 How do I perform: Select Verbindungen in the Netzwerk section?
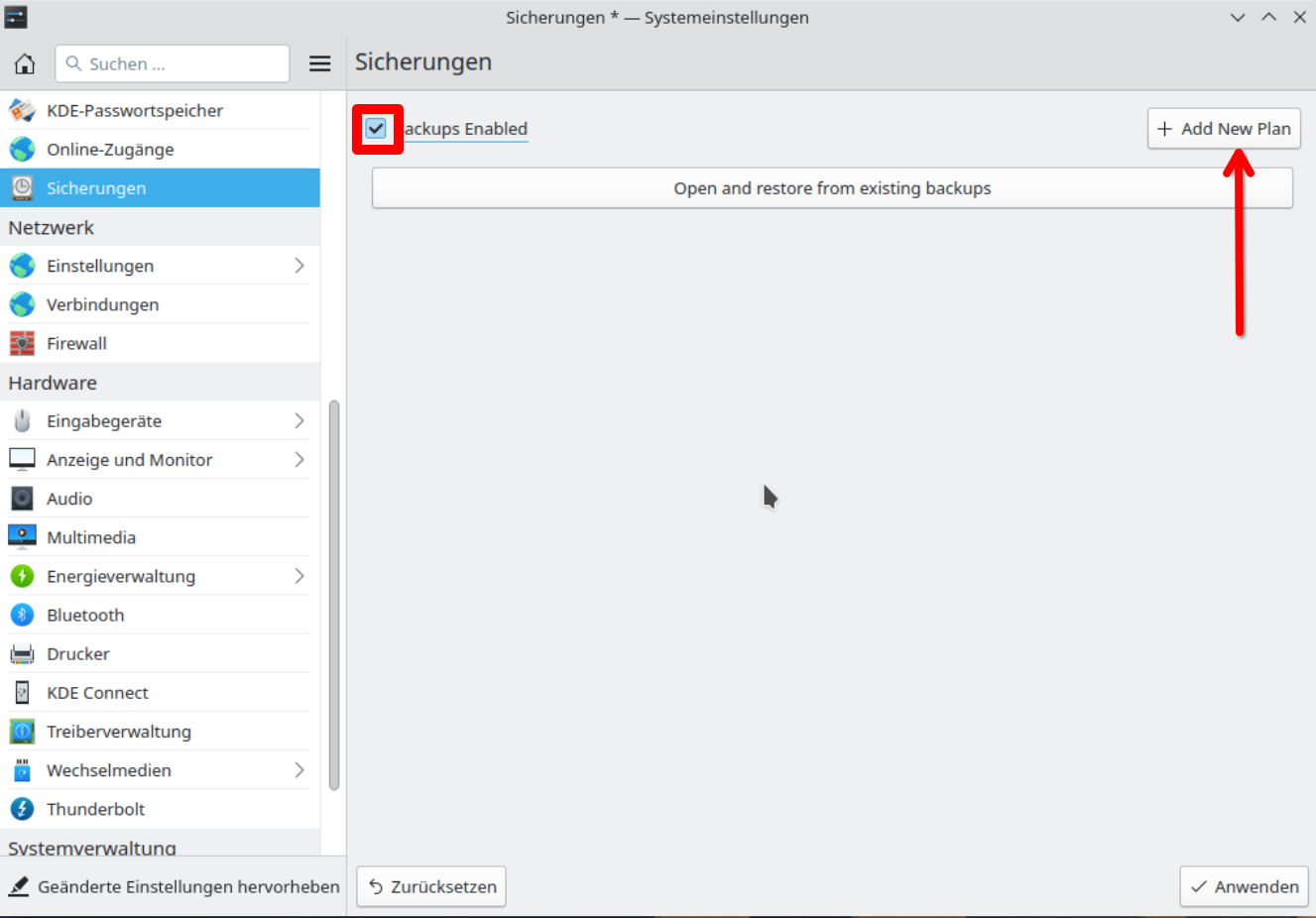(102, 305)
